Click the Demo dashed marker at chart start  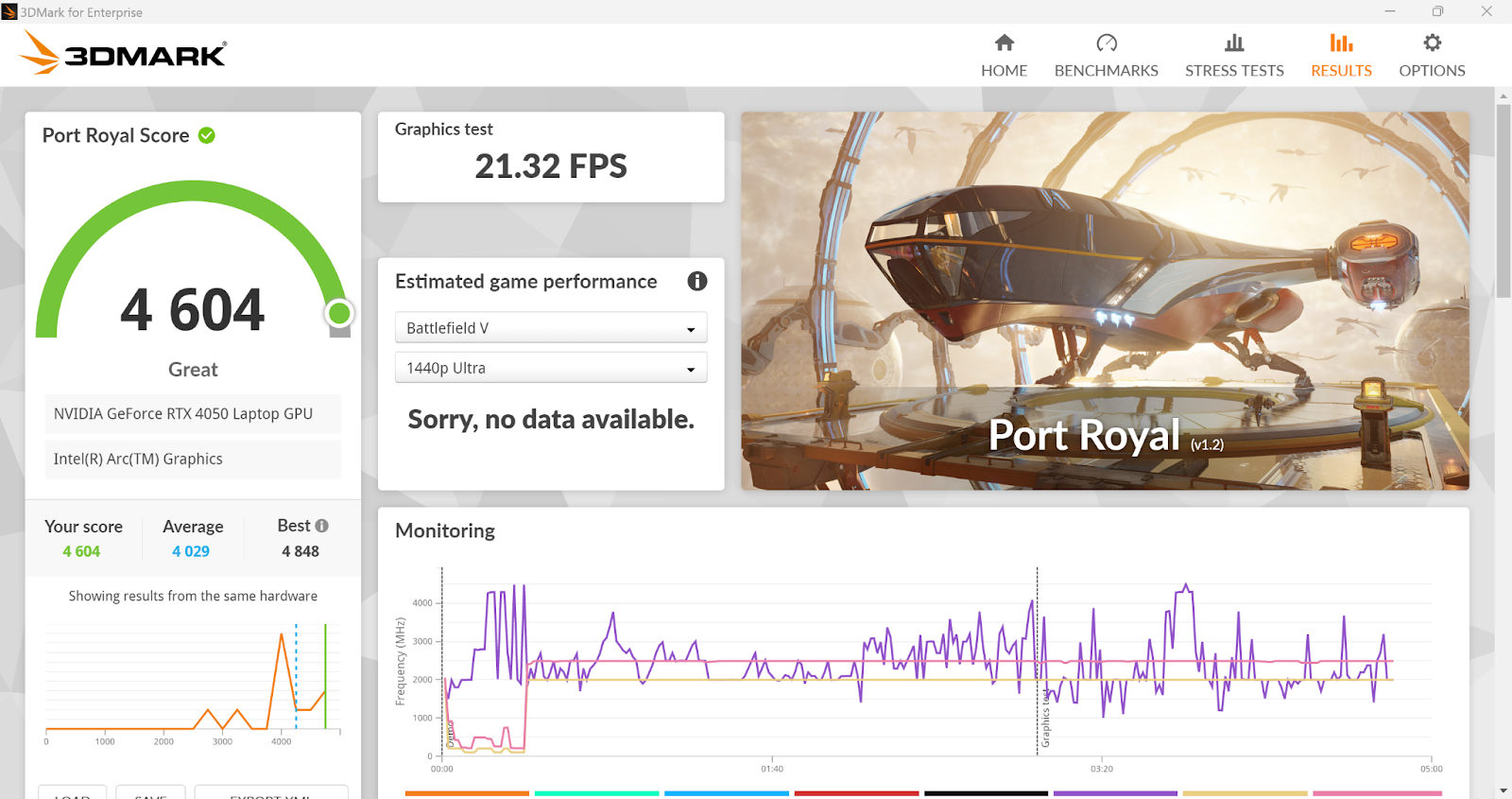click(442, 662)
